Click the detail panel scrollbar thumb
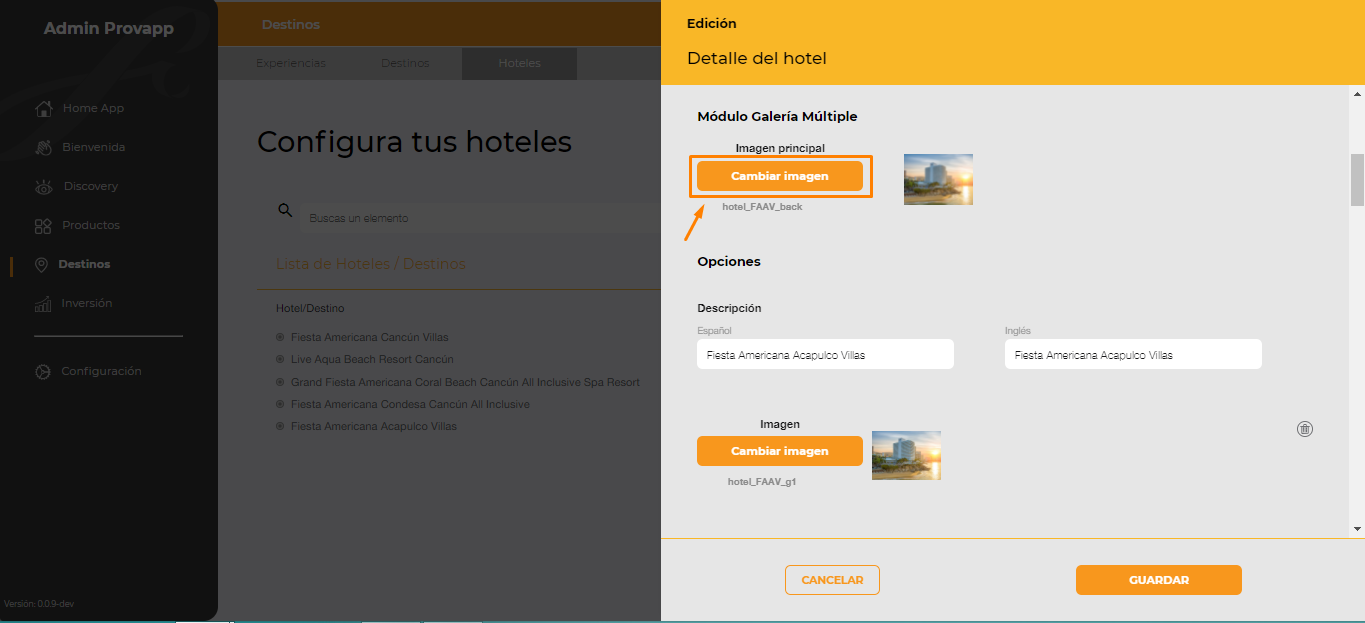Viewport: 1365px width, 623px height. [1357, 179]
